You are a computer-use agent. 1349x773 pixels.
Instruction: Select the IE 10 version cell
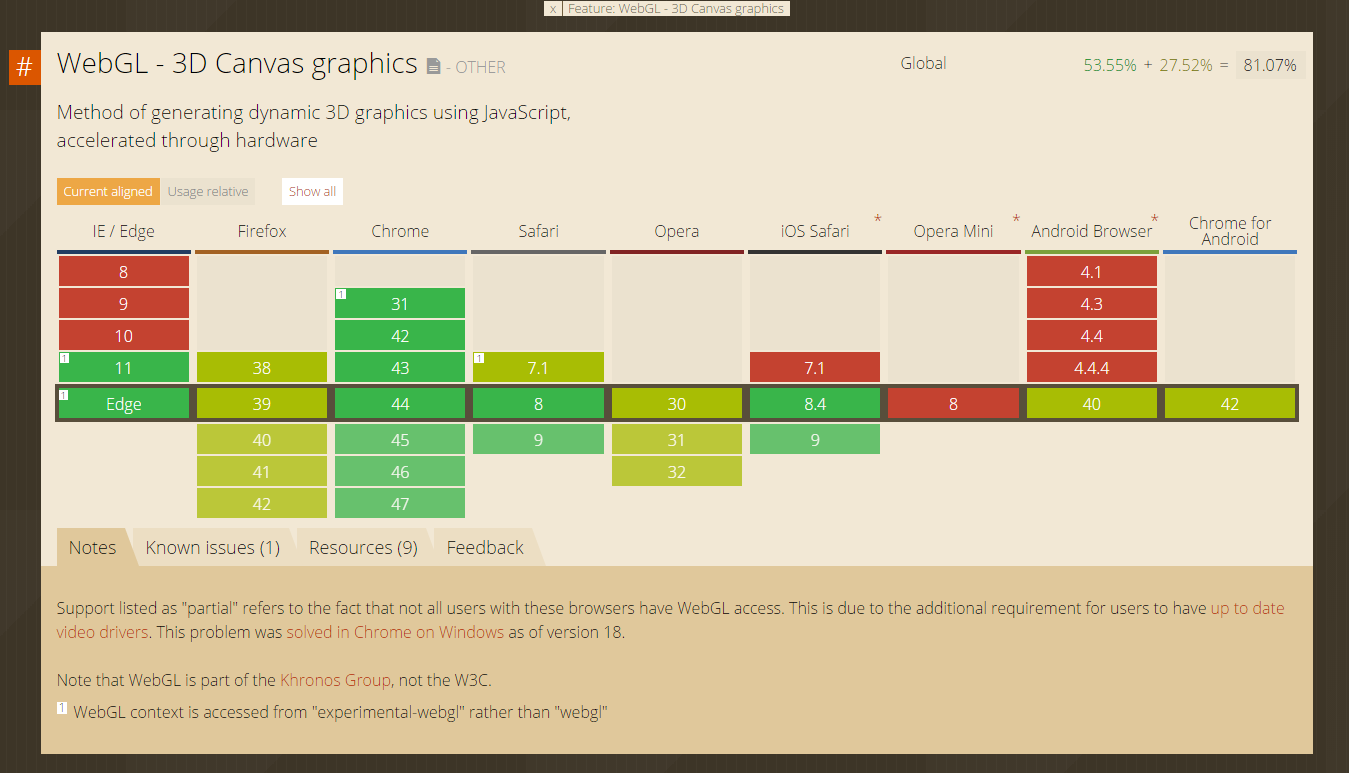[x=124, y=335]
